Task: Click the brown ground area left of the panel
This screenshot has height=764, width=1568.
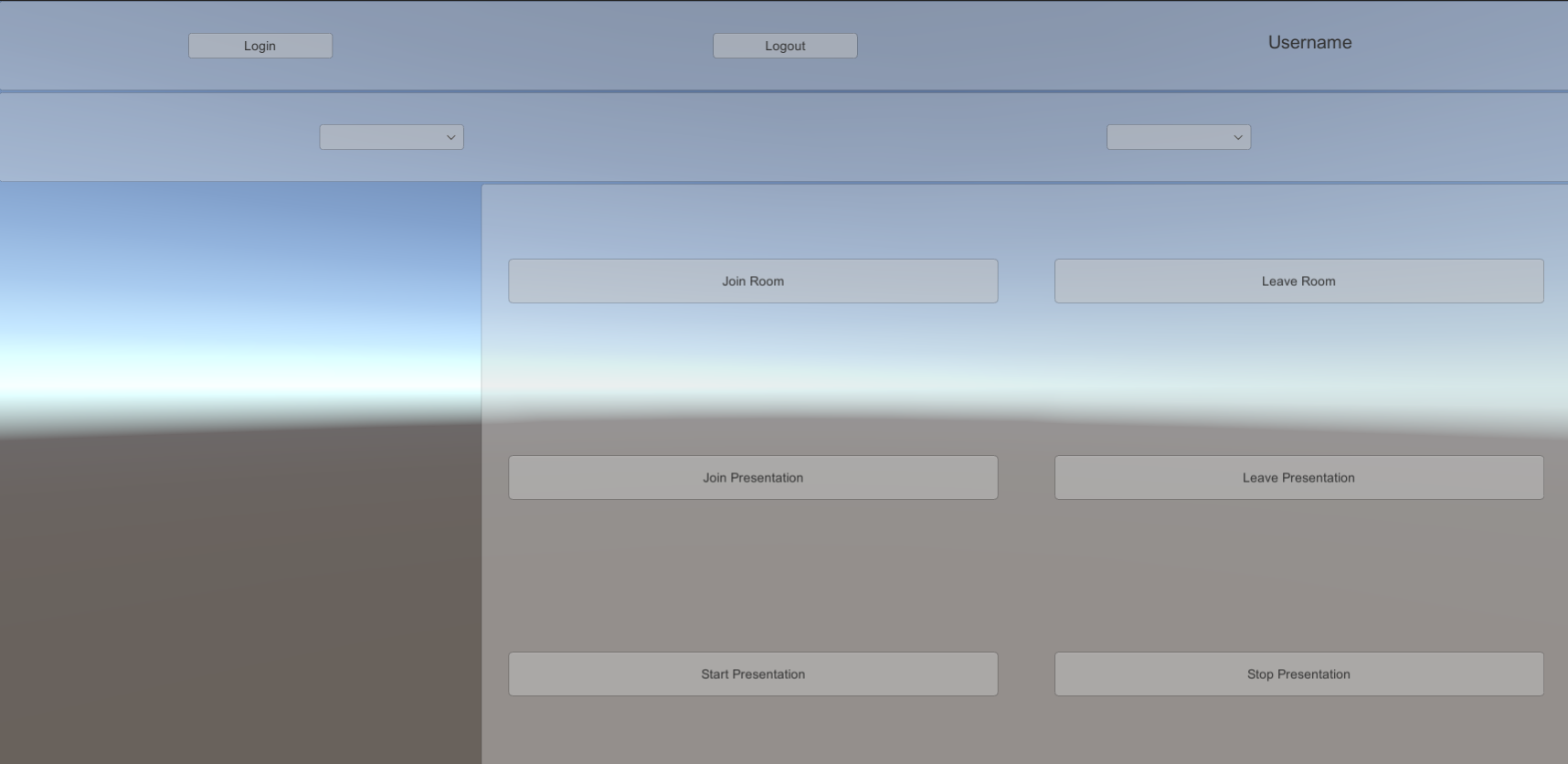Action: pos(238,594)
